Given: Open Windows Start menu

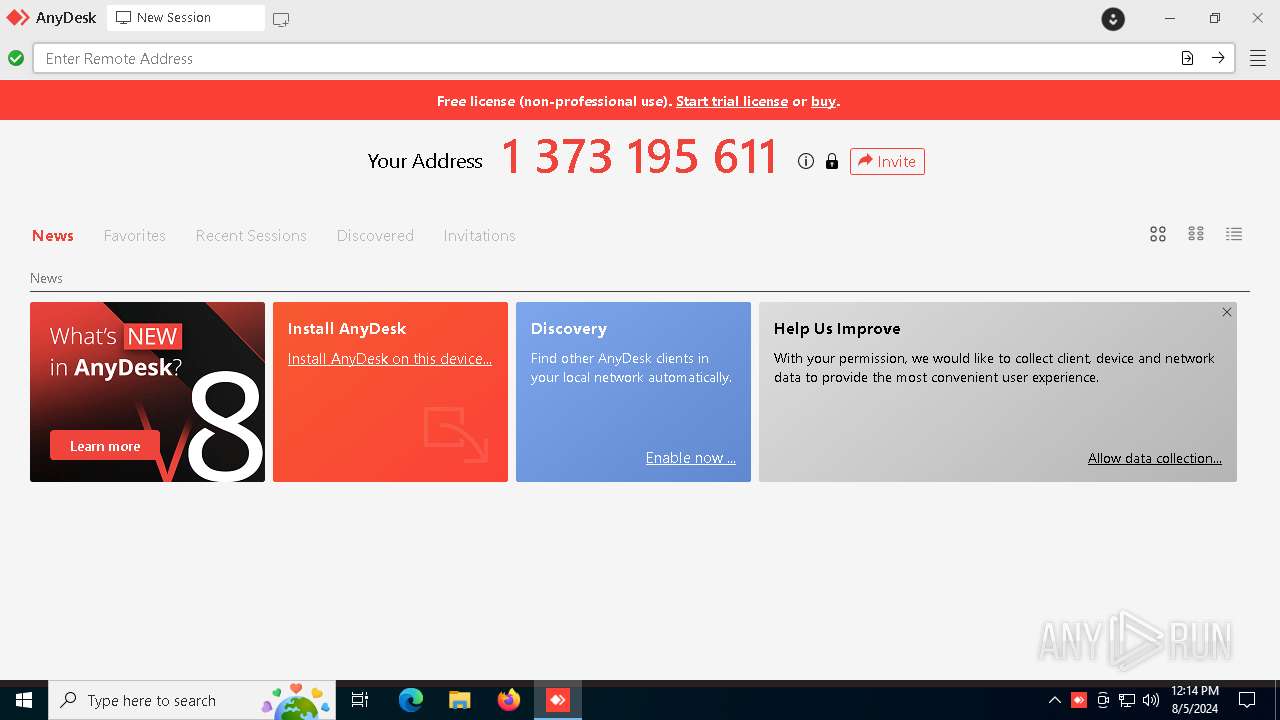Looking at the screenshot, I should [x=24, y=700].
